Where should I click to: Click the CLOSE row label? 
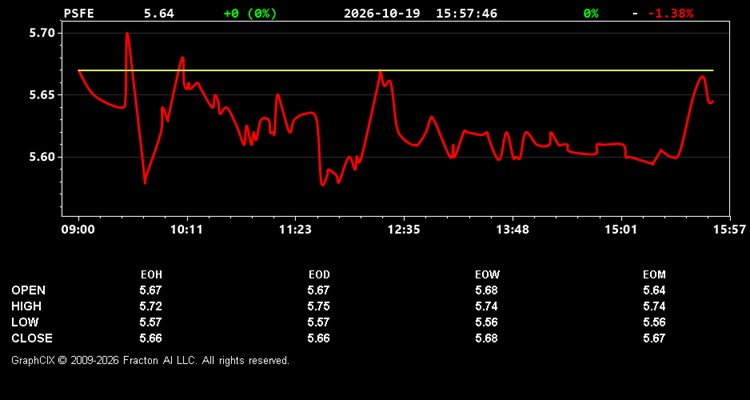32,338
